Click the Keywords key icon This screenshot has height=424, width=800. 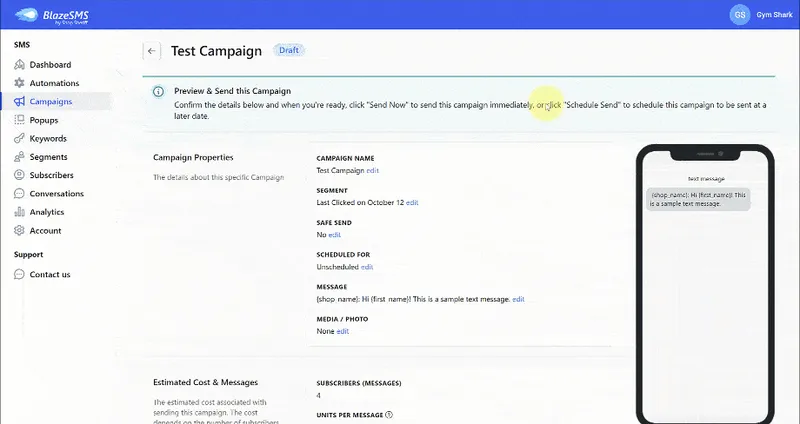click(19, 138)
